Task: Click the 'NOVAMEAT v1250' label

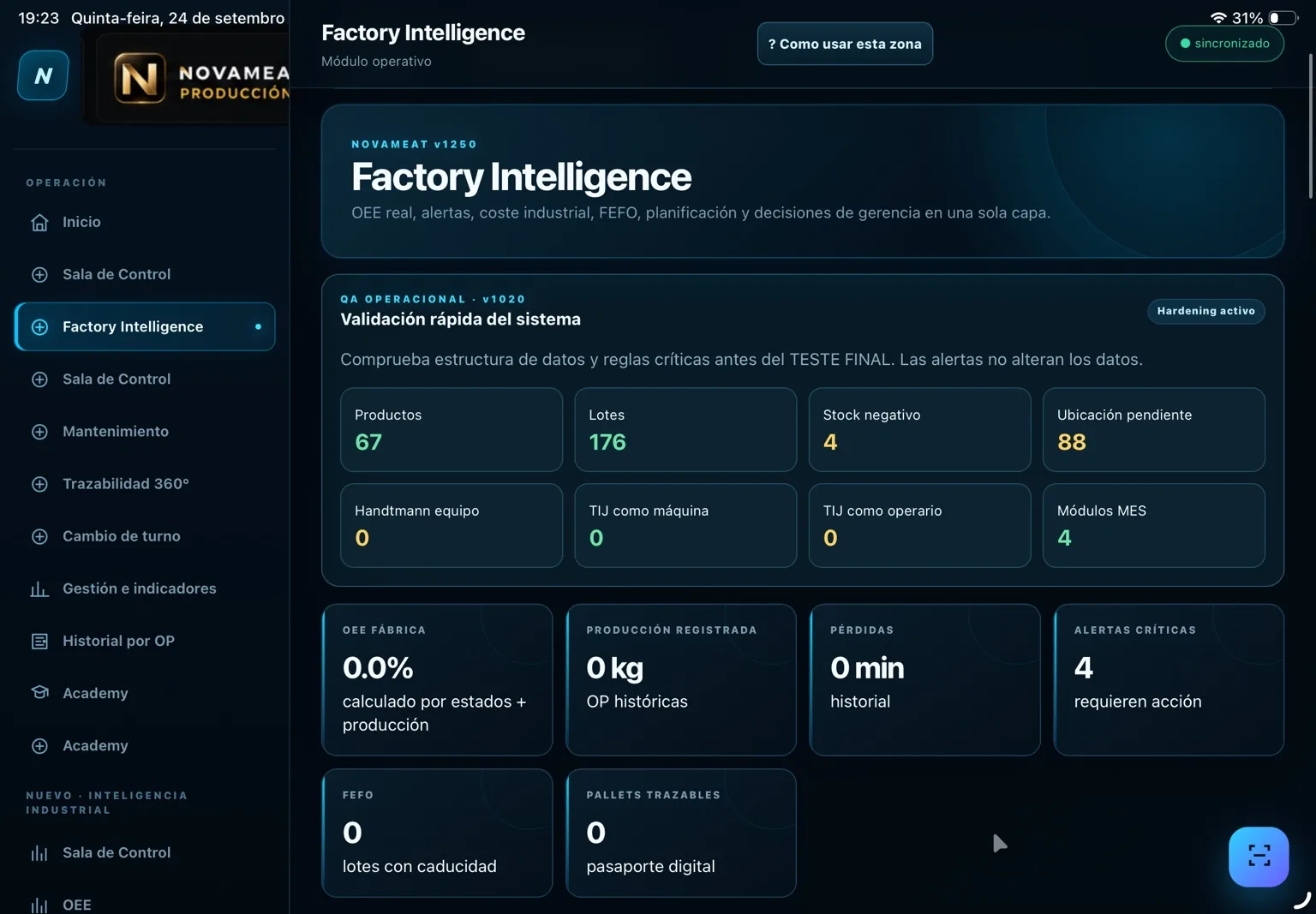Action: [414, 145]
